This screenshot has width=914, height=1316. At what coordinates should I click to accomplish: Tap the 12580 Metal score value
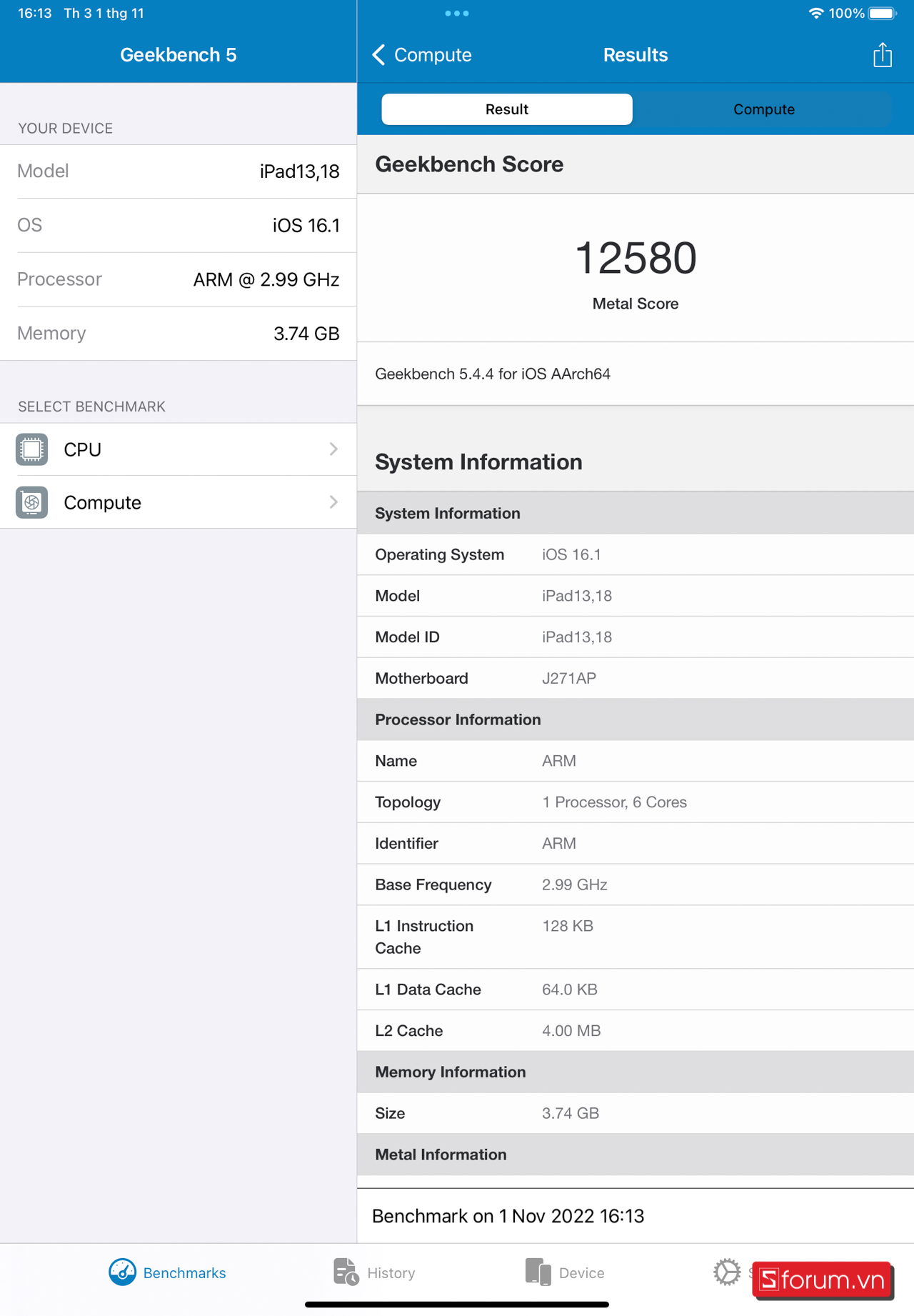coord(636,258)
